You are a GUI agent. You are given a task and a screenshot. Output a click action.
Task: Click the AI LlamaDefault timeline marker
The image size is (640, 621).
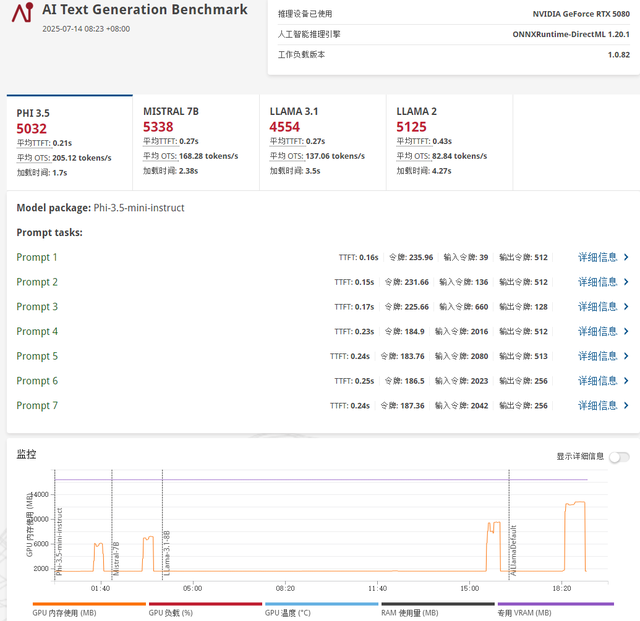pos(513,550)
